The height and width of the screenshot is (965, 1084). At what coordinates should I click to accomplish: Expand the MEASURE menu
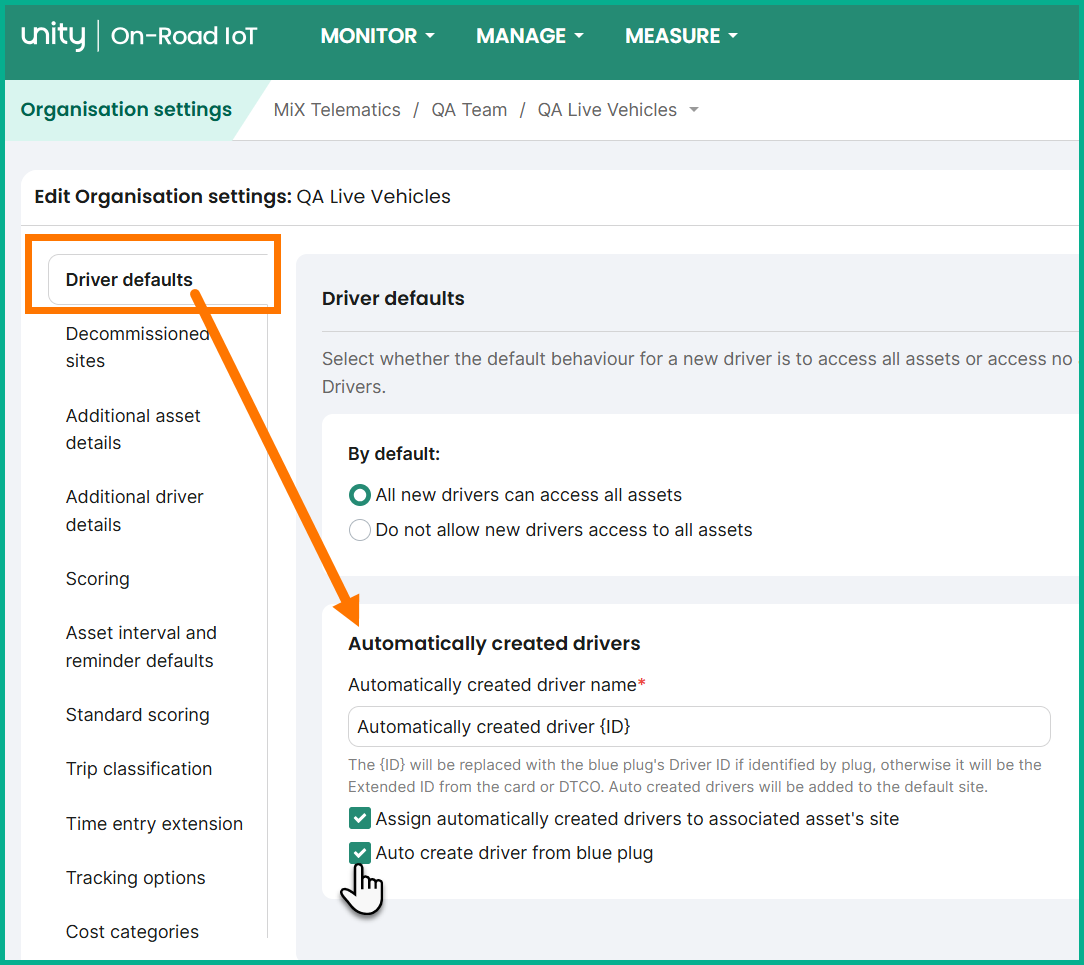680,36
